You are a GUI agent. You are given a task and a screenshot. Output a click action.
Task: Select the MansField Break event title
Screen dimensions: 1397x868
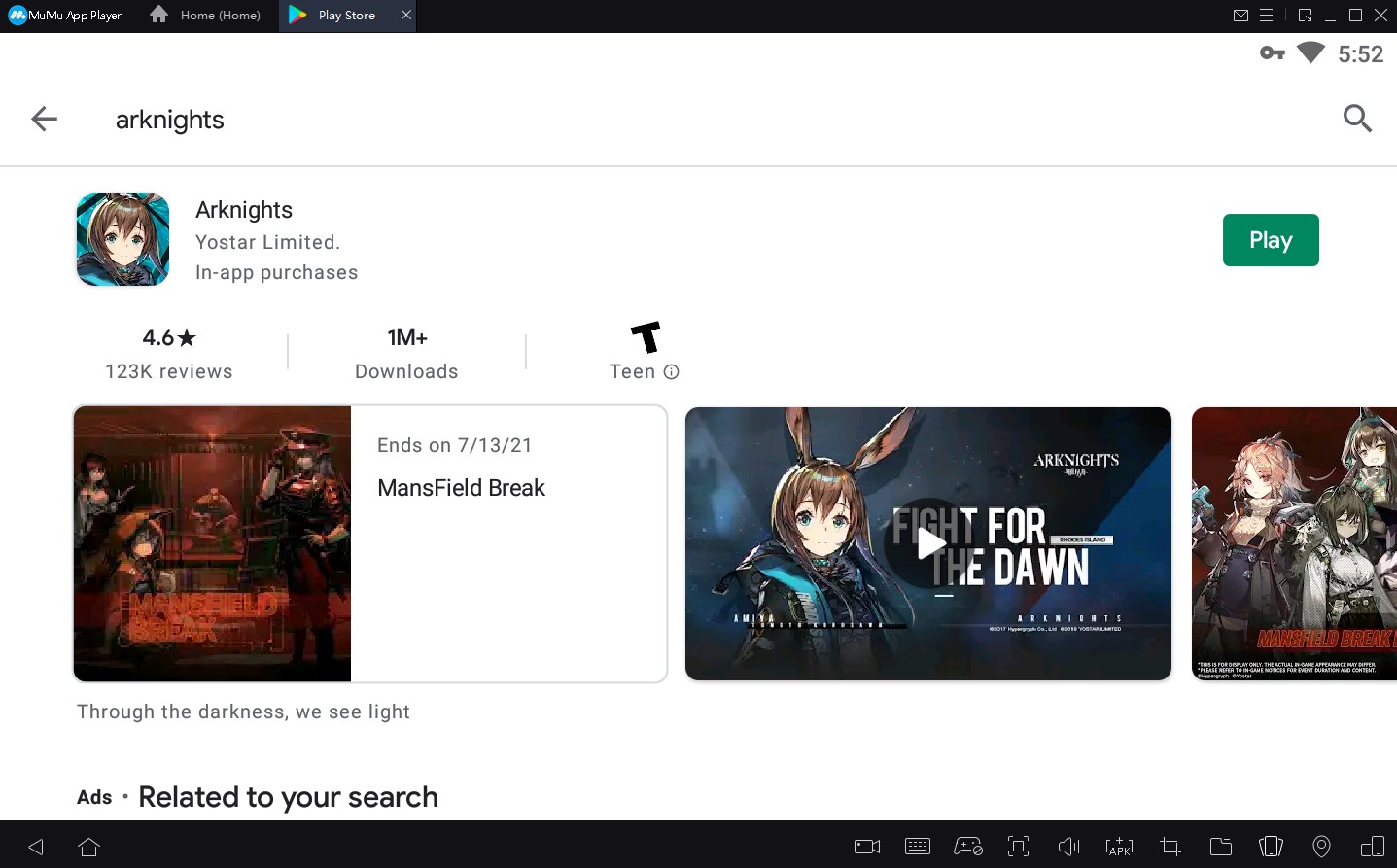tap(462, 488)
